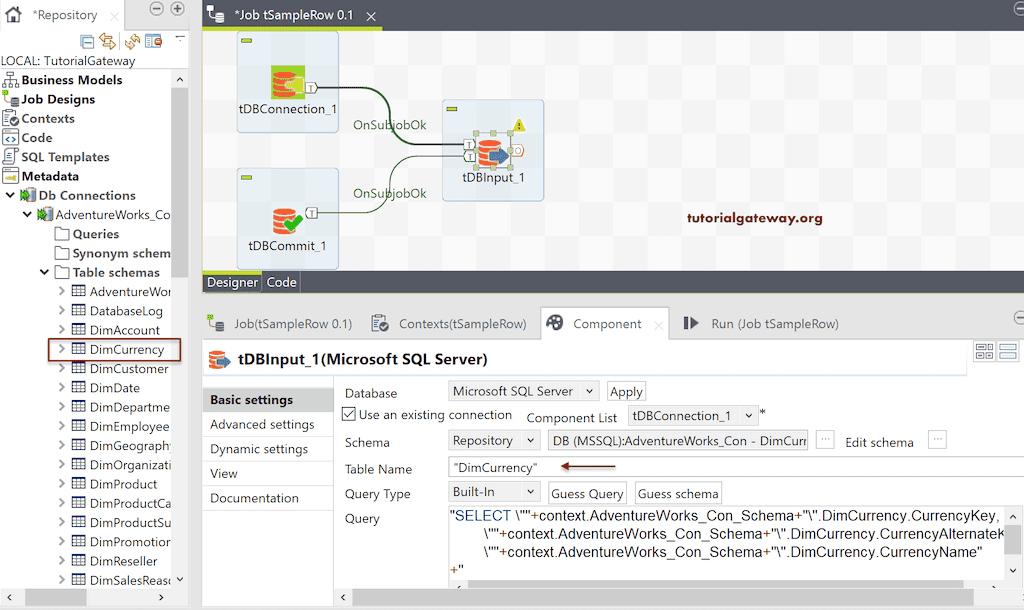
Task: Click the Apply button
Action: click(x=626, y=392)
